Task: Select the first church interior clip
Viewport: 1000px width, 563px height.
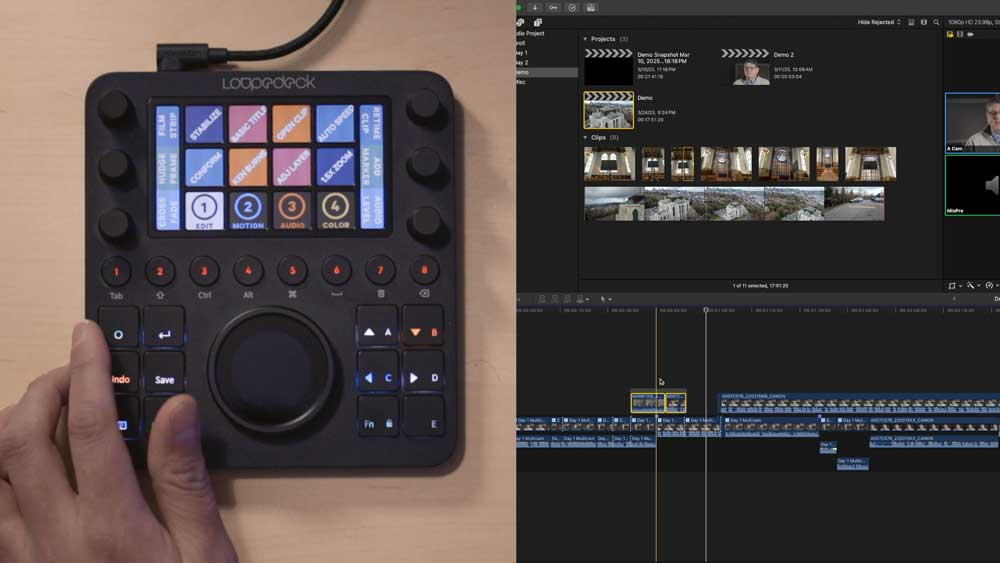Action: point(610,164)
